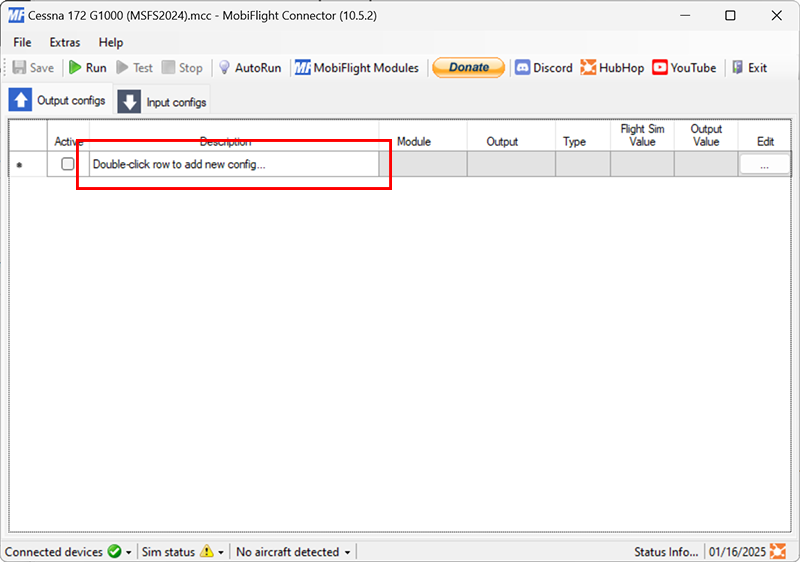
Task: Click the Save toolbar button
Action: click(x=33, y=68)
